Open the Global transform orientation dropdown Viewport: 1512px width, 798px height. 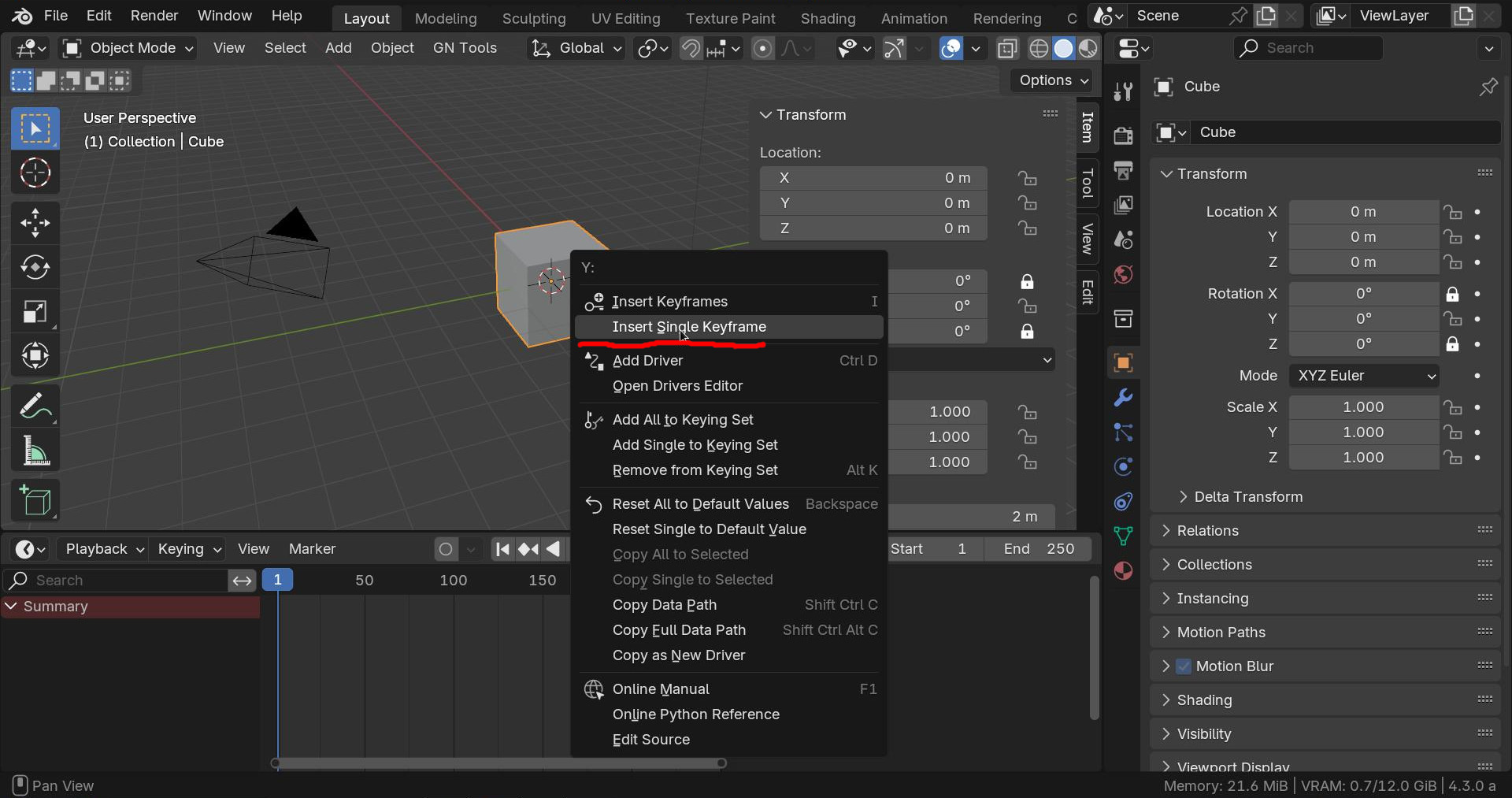point(576,48)
